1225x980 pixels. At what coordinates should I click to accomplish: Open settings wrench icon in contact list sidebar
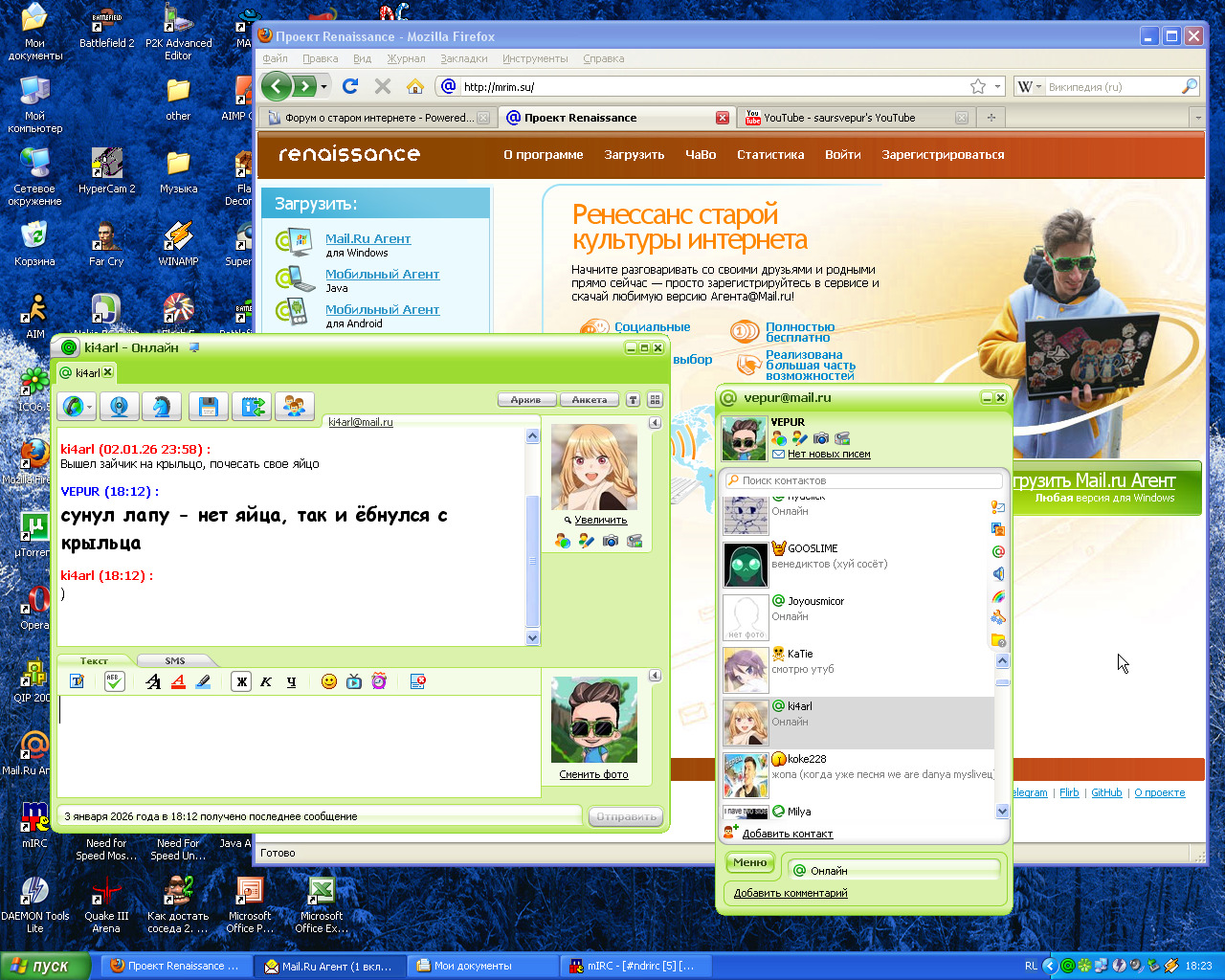pyautogui.click(x=998, y=618)
